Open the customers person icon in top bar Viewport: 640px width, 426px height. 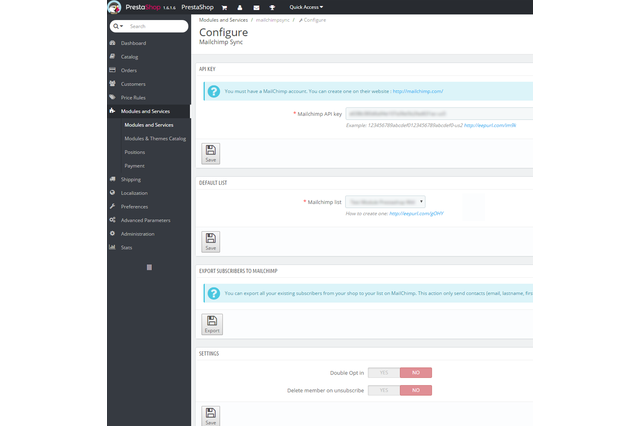click(240, 7)
